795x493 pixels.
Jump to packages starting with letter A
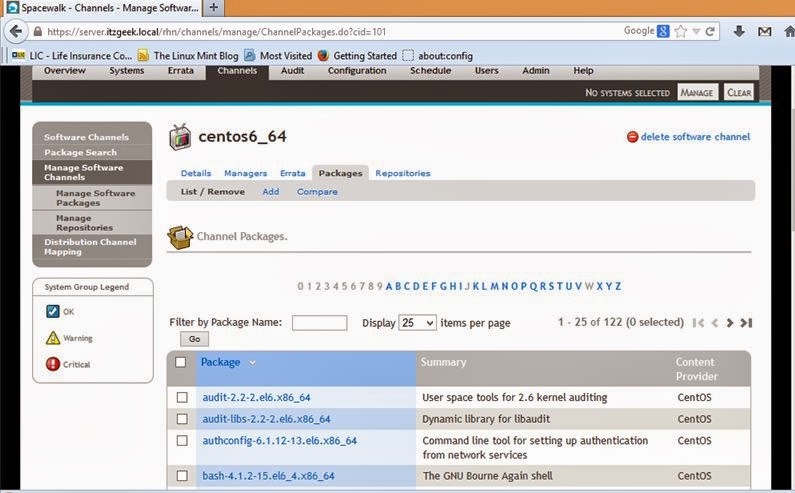pos(389,287)
